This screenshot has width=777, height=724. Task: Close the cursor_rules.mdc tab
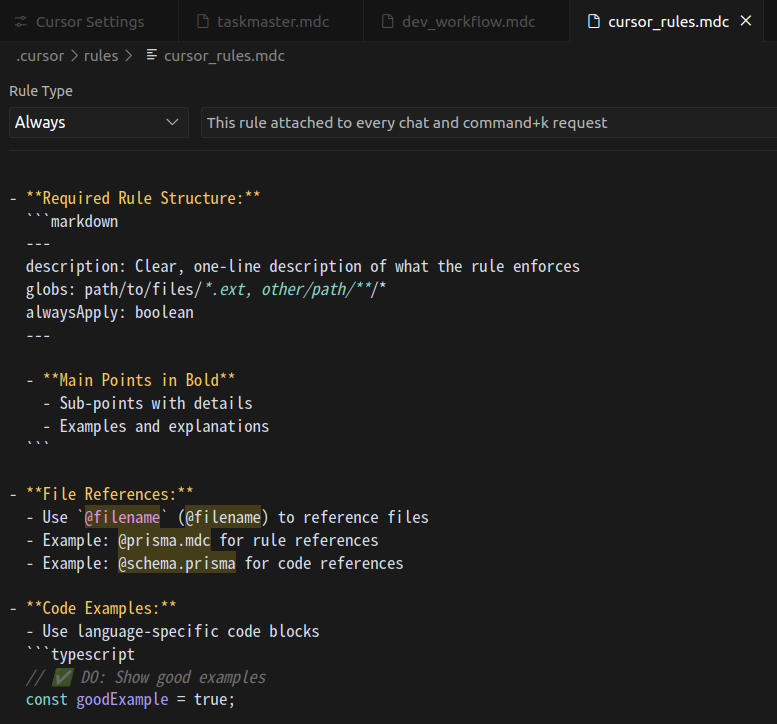[x=746, y=21]
